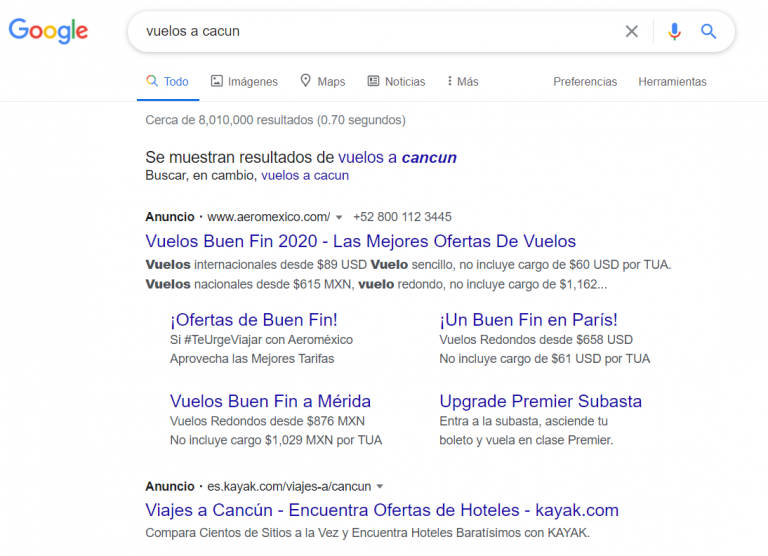The width and height of the screenshot is (768, 556).
Task: Open Preferencias settings
Action: point(585,82)
